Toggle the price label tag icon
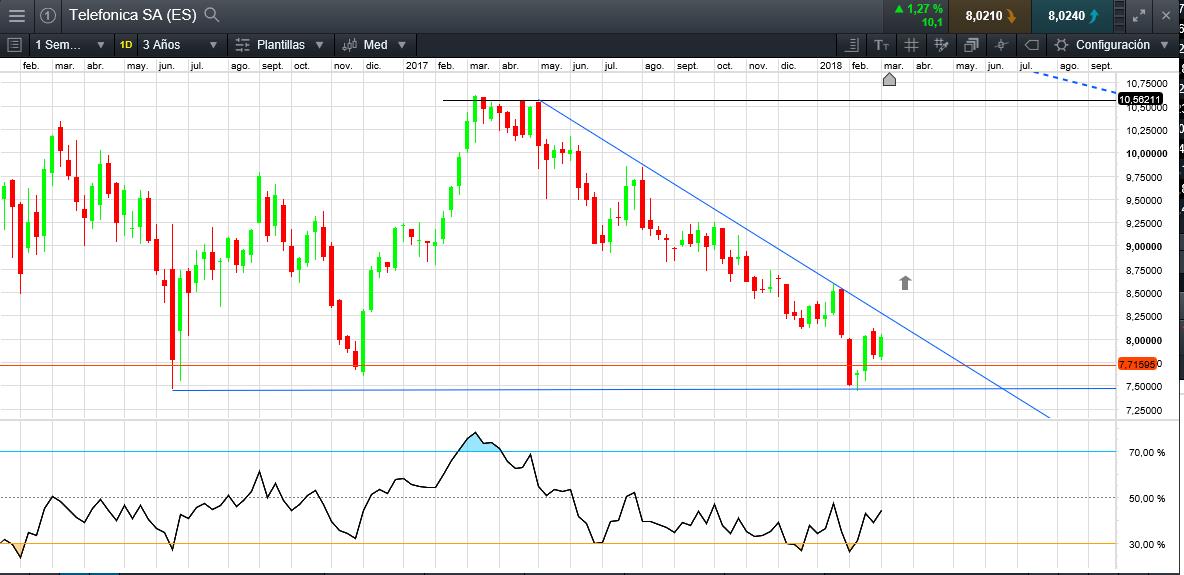The height and width of the screenshot is (575, 1184). (1031, 45)
